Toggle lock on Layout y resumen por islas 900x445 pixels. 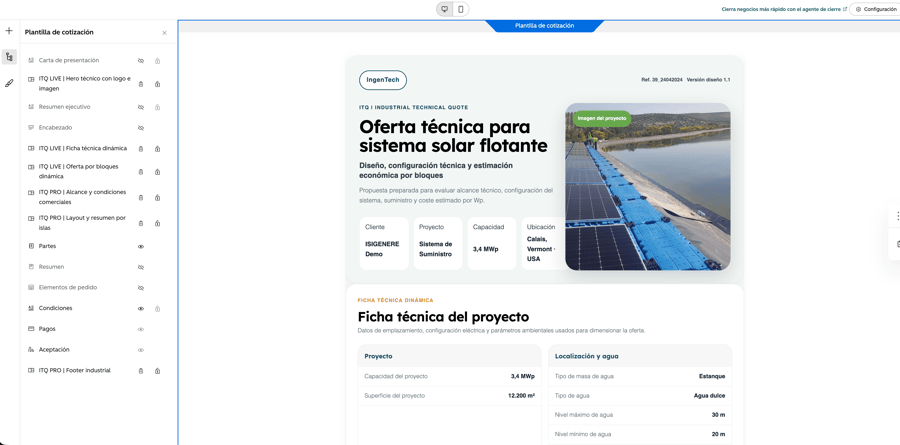(x=157, y=223)
